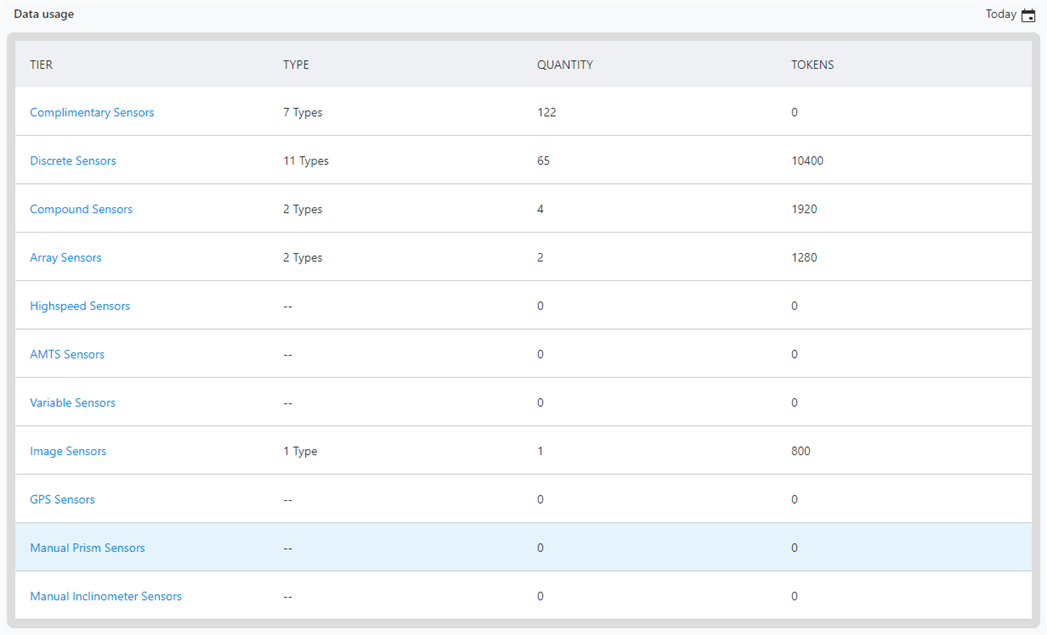Image resolution: width=1047 pixels, height=635 pixels.
Task: Open Array Sensors tier details
Action: tap(66, 258)
